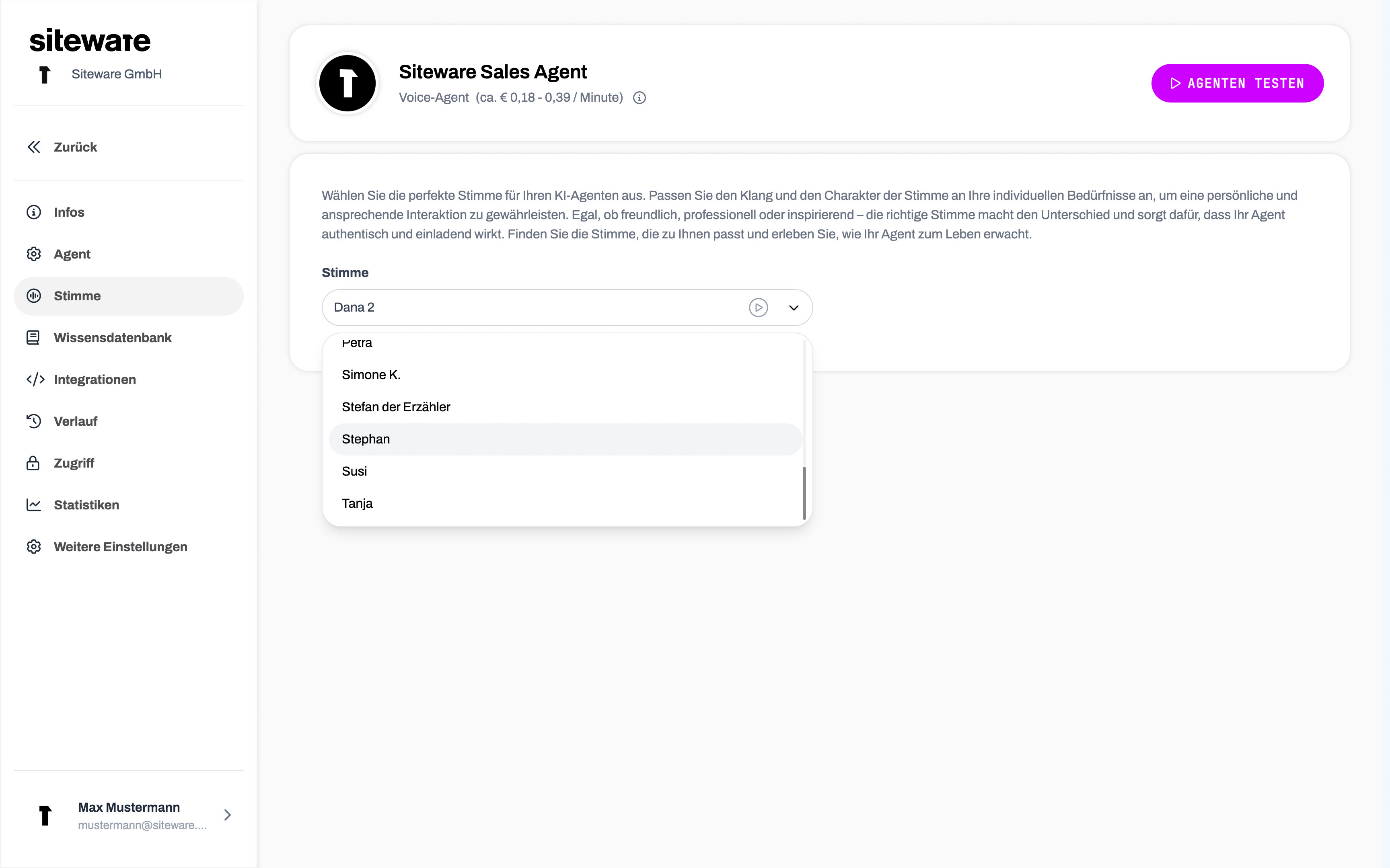
Task: Open the Agent menu item
Action: point(129,254)
